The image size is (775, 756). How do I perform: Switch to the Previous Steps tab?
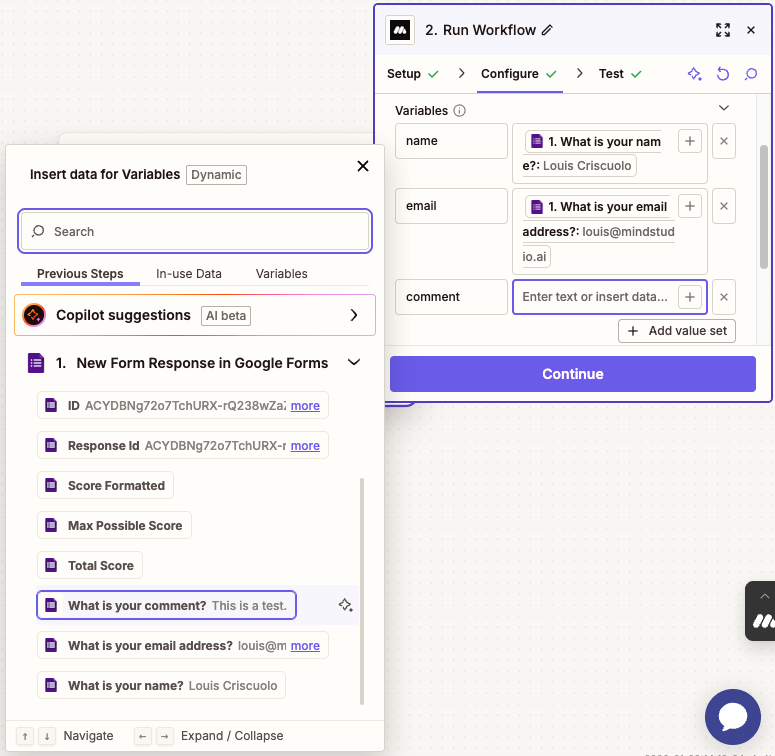tap(80, 274)
